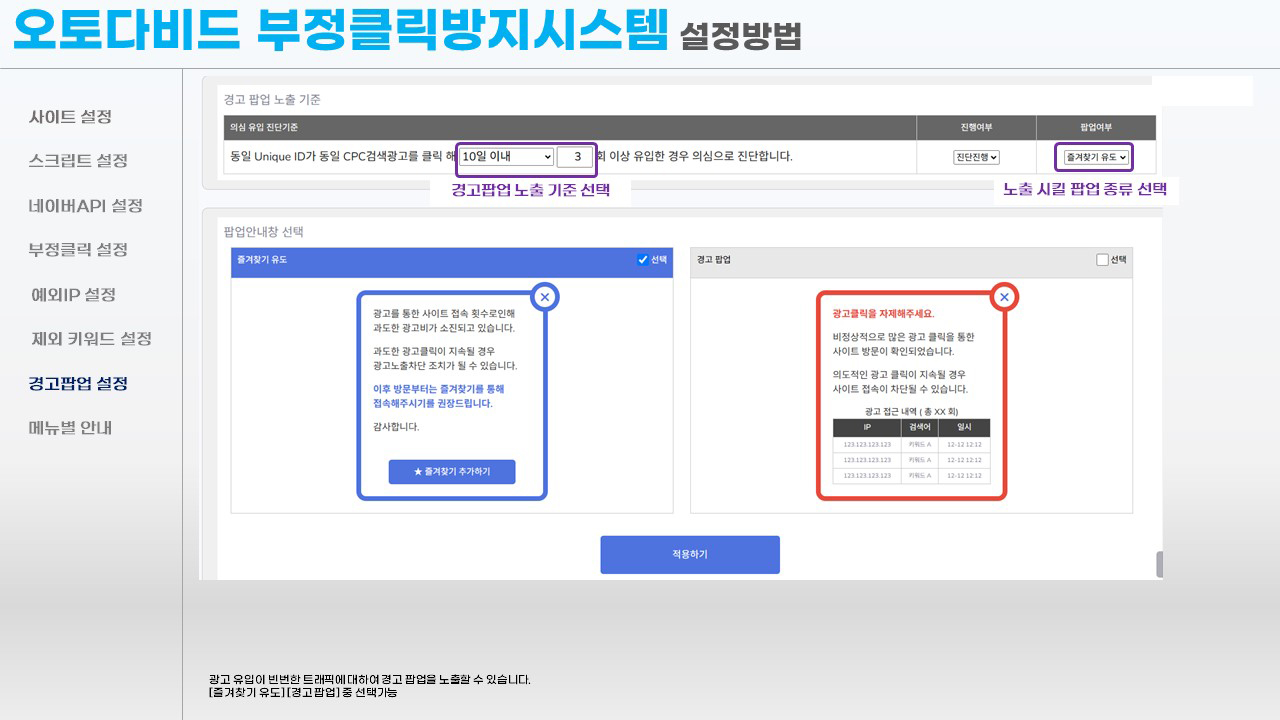Open 제외 키워드 설정 menu

click(91, 339)
